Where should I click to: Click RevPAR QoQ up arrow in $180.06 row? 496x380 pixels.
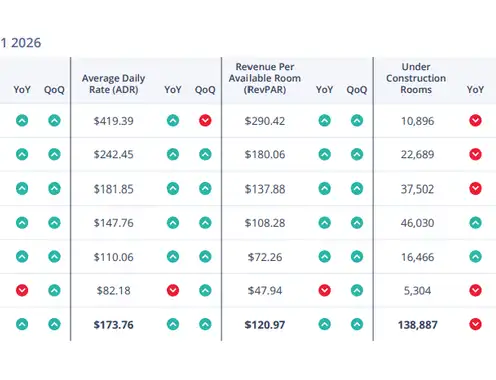(357, 154)
